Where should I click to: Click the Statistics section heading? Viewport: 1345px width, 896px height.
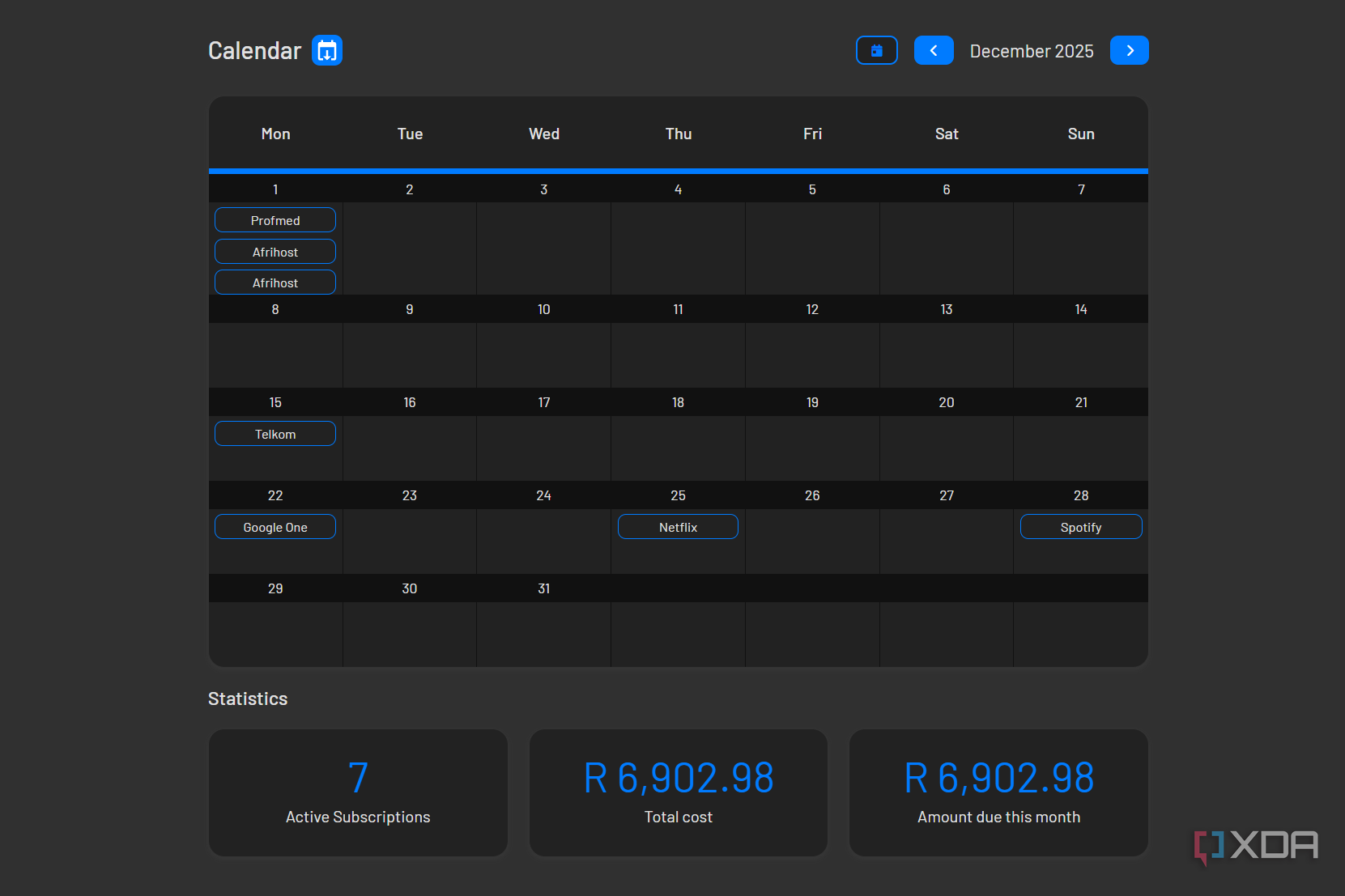[x=248, y=699]
